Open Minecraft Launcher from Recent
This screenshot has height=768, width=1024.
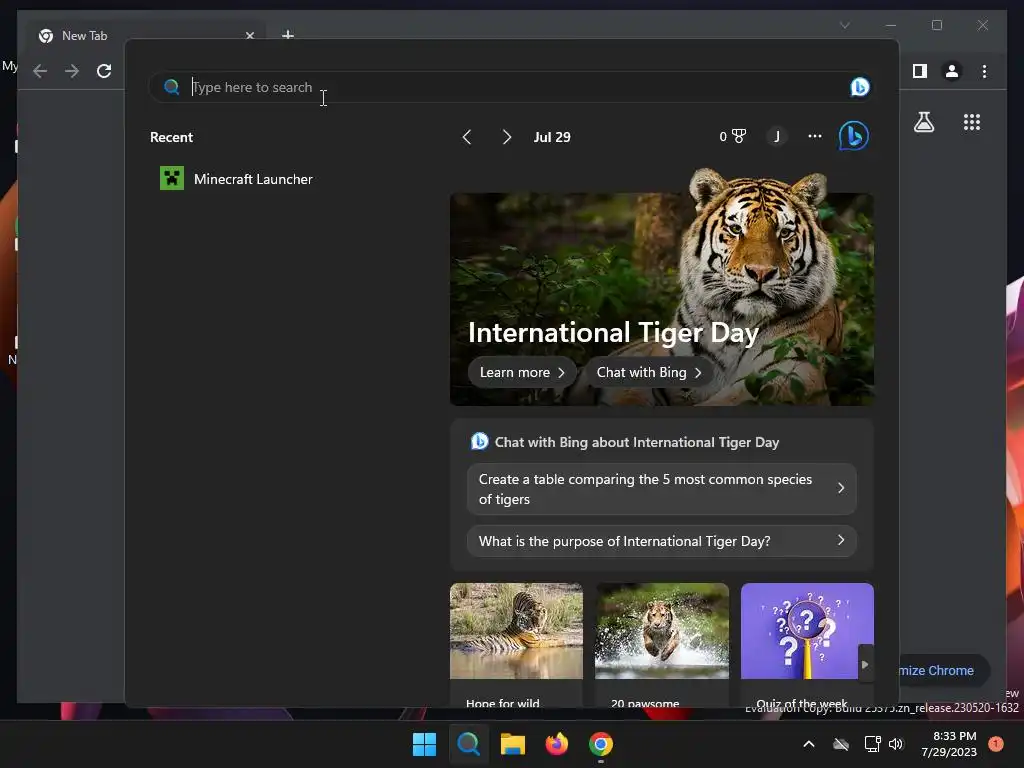[x=236, y=179]
